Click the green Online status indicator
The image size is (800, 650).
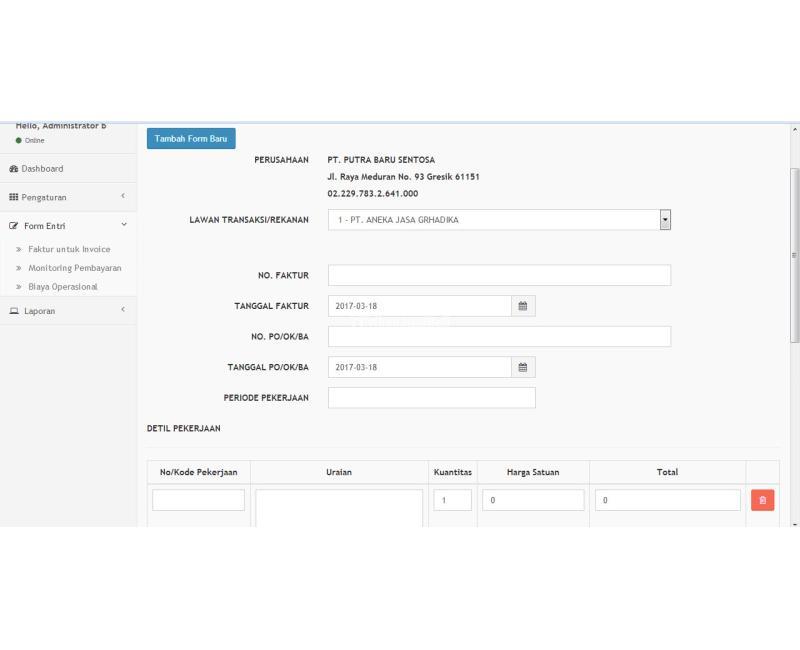(19, 140)
